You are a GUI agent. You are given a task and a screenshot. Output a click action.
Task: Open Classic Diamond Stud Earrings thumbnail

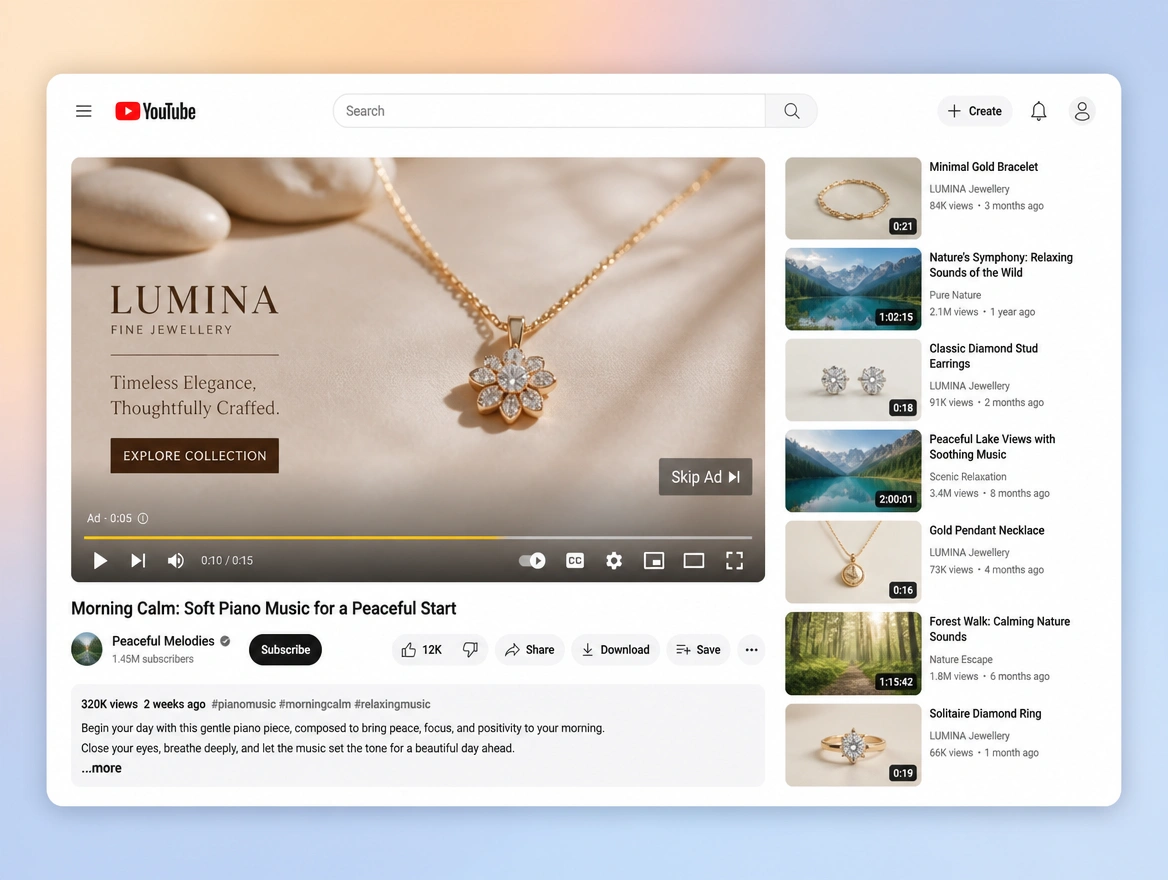(x=853, y=380)
